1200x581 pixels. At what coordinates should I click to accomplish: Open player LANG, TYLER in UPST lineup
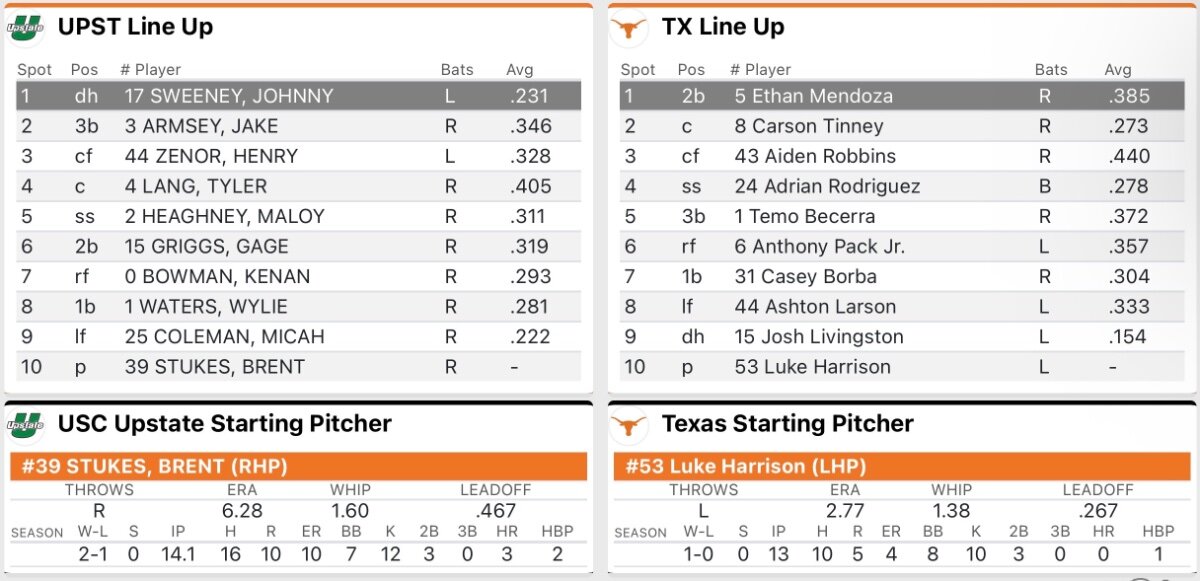[x=195, y=186]
